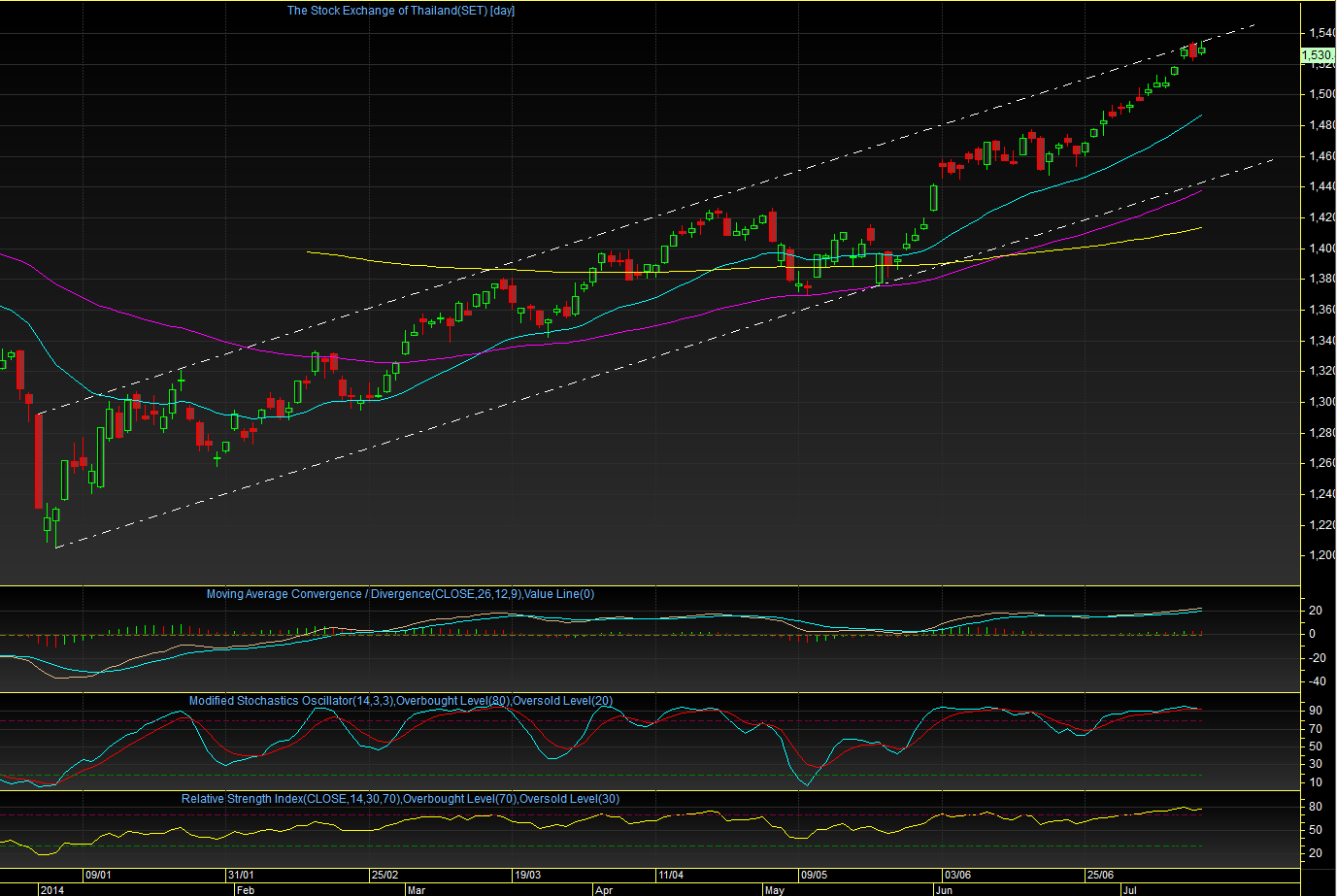
Task: Click the 1,500 price axis label
Action: [1321, 94]
